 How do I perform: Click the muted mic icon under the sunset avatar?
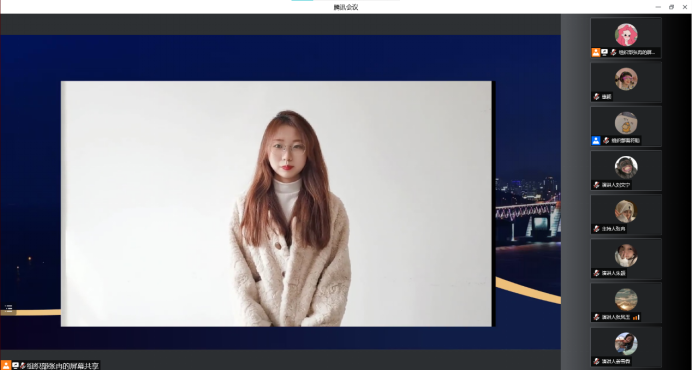click(597, 317)
